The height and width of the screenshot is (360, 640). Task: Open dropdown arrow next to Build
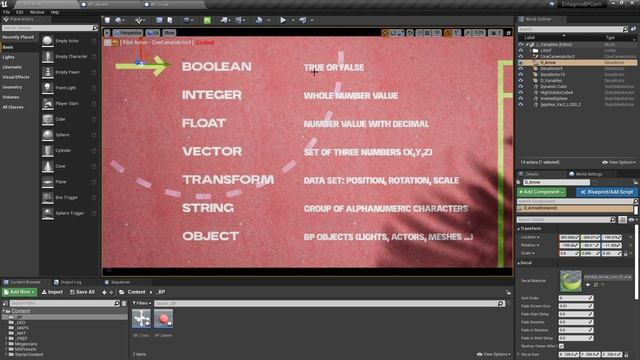click(x=268, y=20)
